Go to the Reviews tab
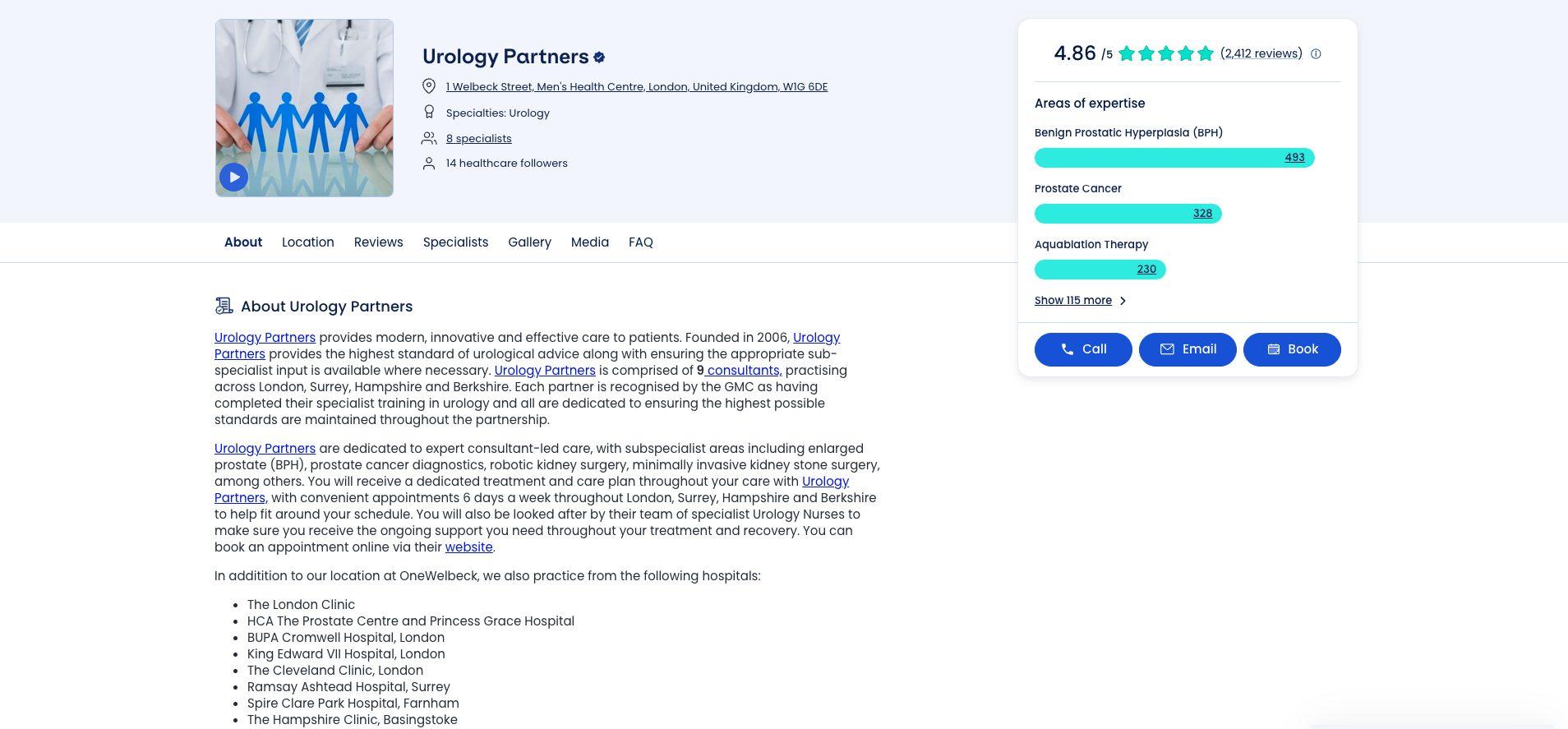 (379, 242)
